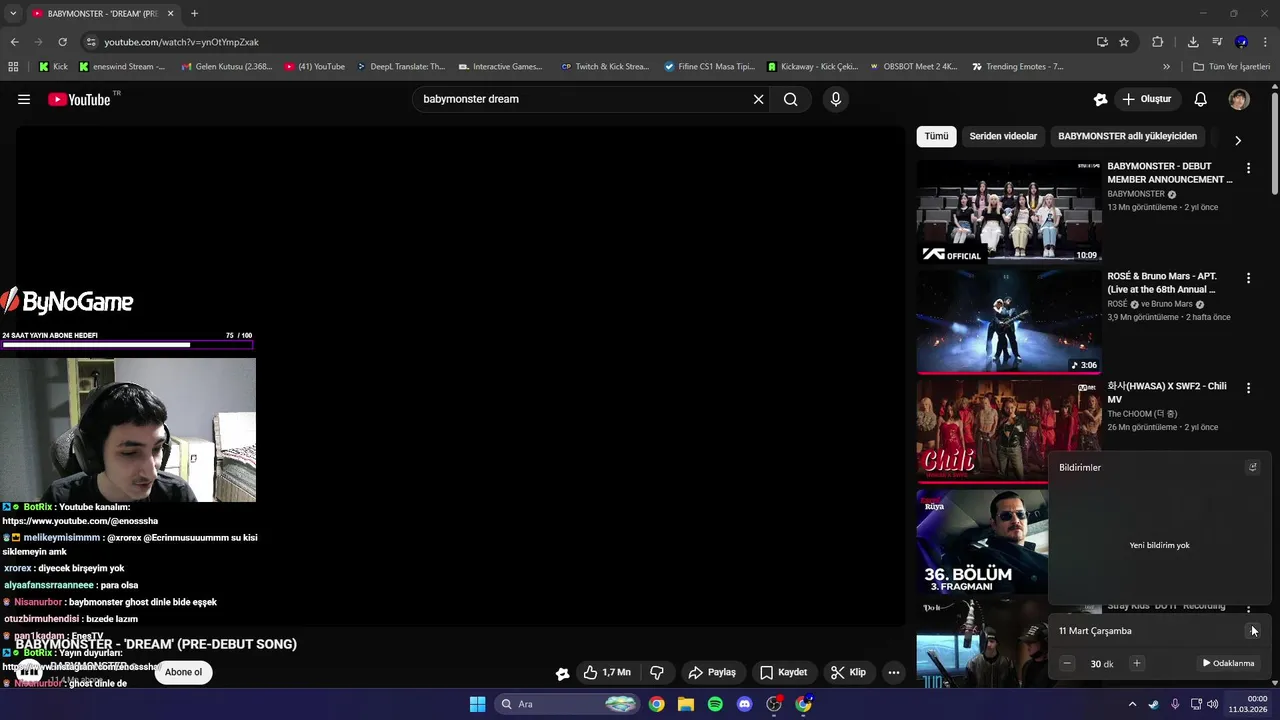The height and width of the screenshot is (720, 1280).
Task: Select the Tümü filter chip
Action: point(936,136)
